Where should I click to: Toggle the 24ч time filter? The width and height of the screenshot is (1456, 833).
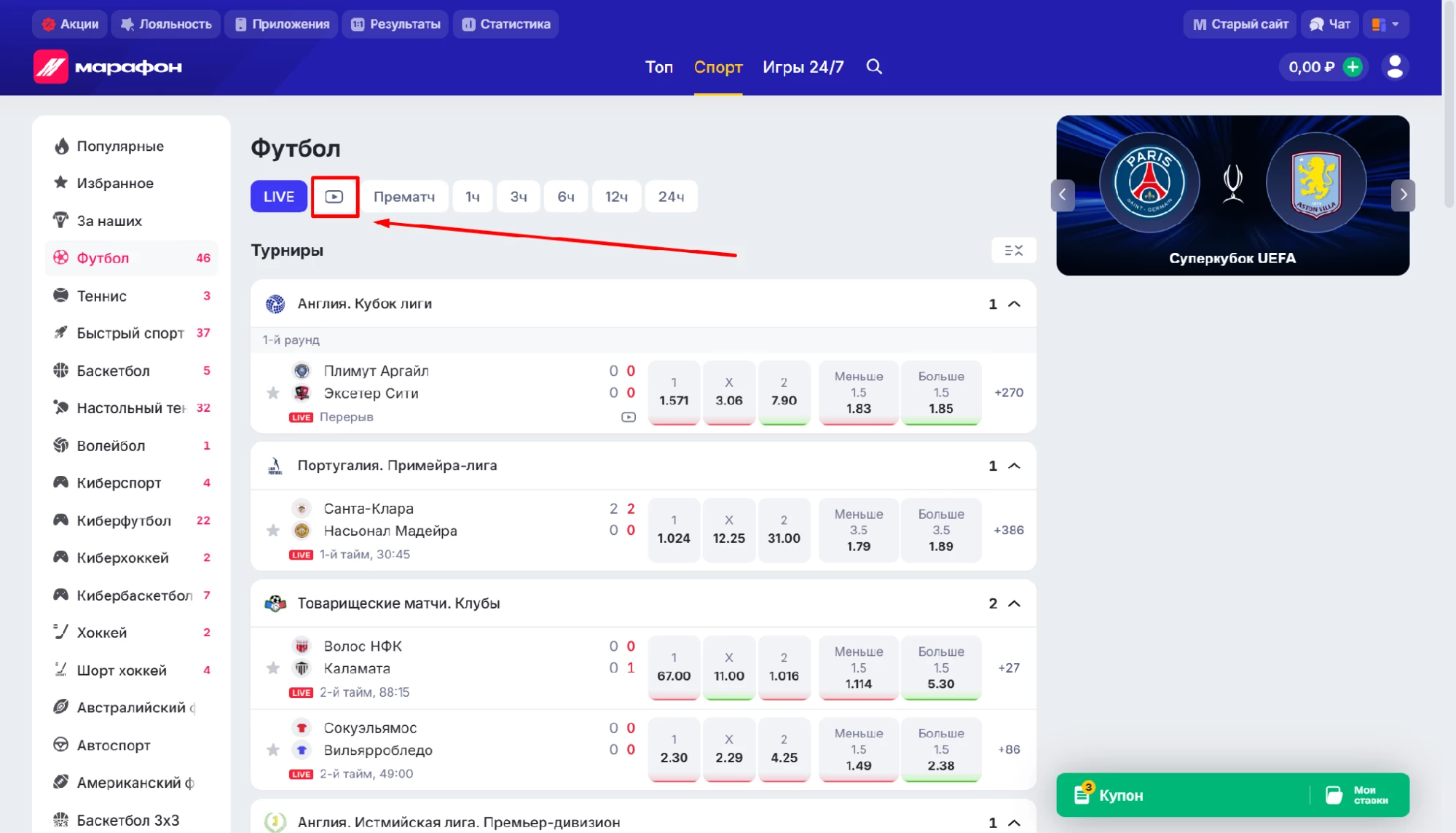[x=671, y=197]
